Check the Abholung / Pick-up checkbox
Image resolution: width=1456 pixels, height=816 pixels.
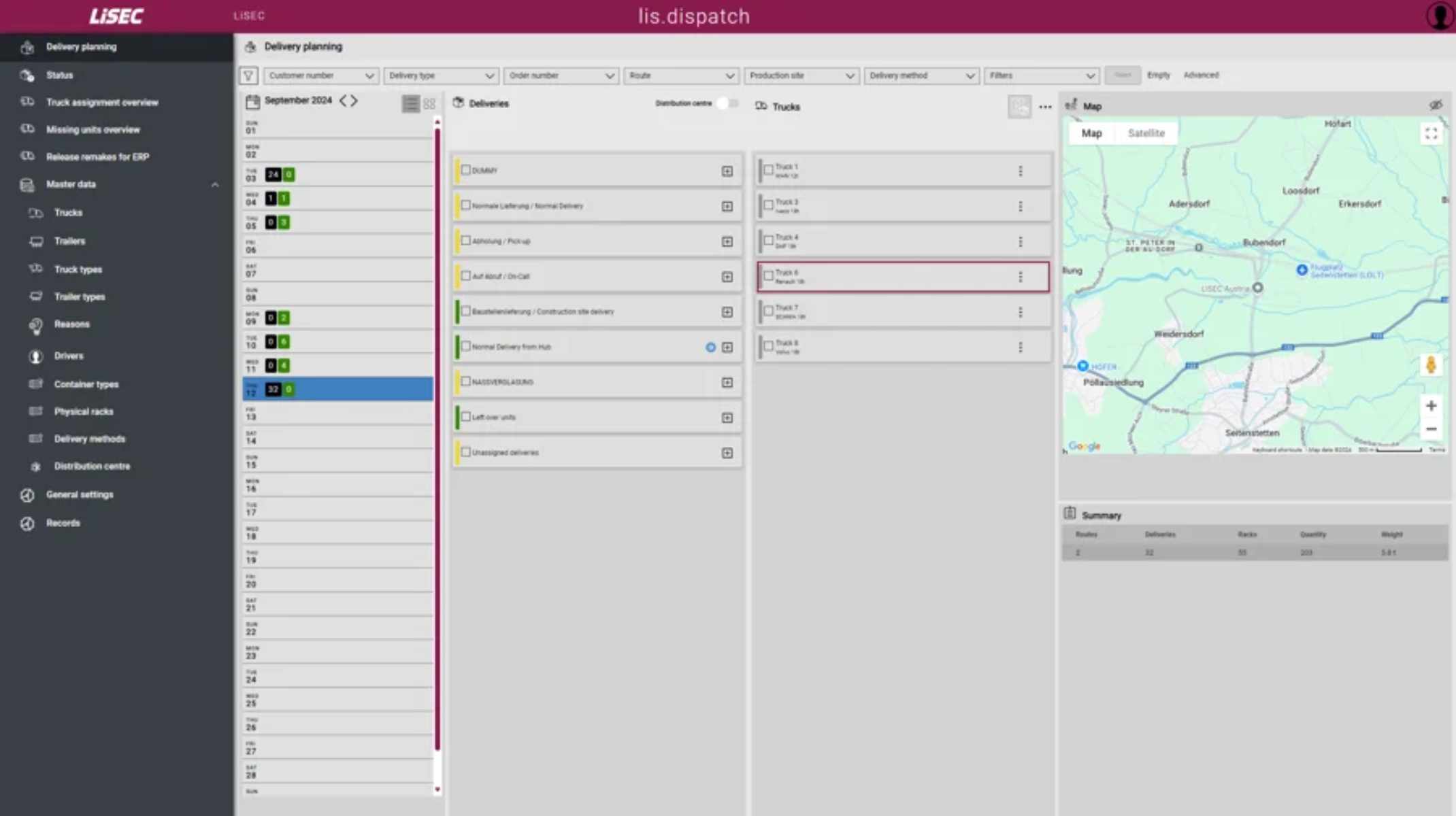(466, 241)
